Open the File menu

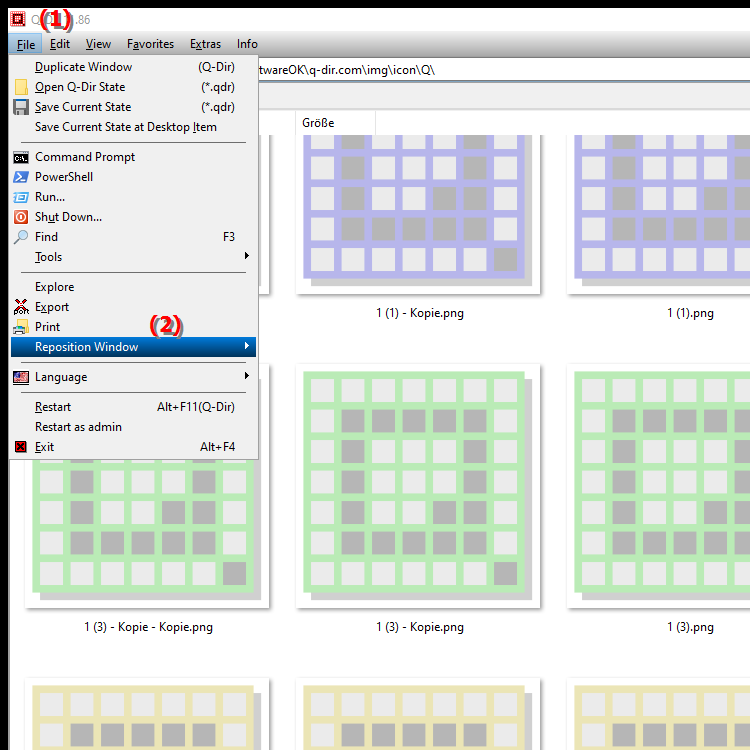point(26,44)
